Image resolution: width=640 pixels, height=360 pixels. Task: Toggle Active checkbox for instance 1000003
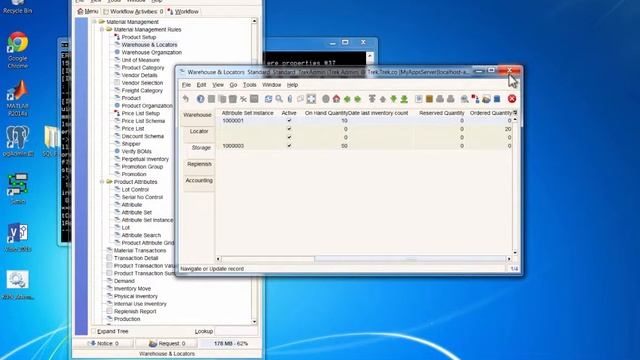[x=289, y=145]
